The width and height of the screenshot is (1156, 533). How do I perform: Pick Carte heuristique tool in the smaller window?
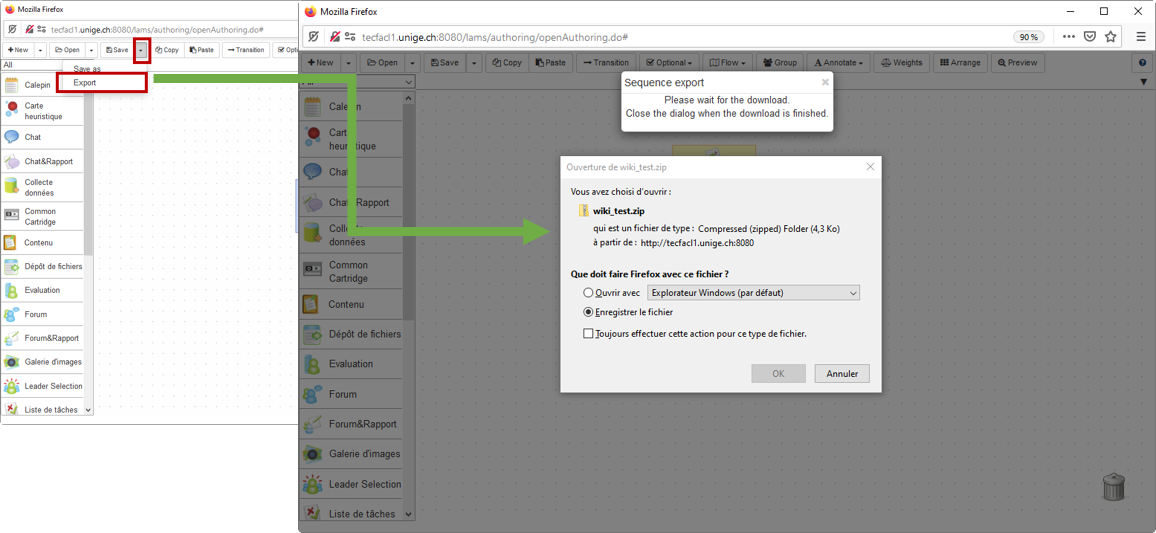42,111
